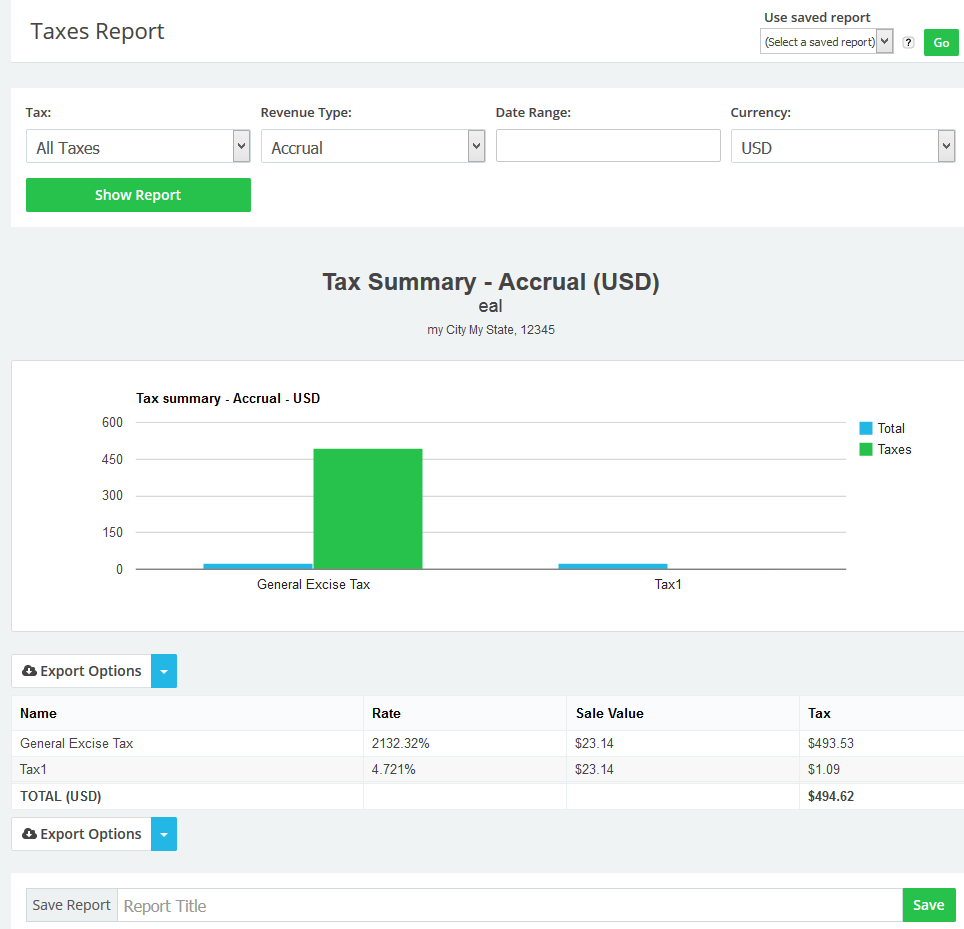Viewport: 964px width, 929px height.
Task: Expand the blue caret beside Export Options above table
Action: [x=164, y=671]
